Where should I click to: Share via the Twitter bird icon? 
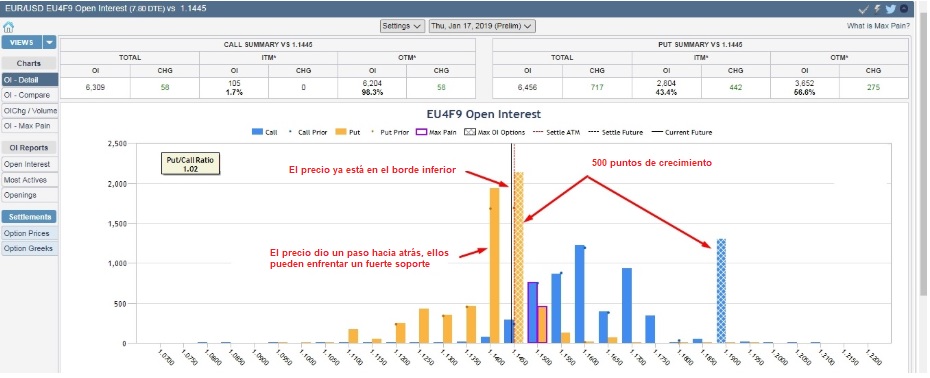[891, 9]
